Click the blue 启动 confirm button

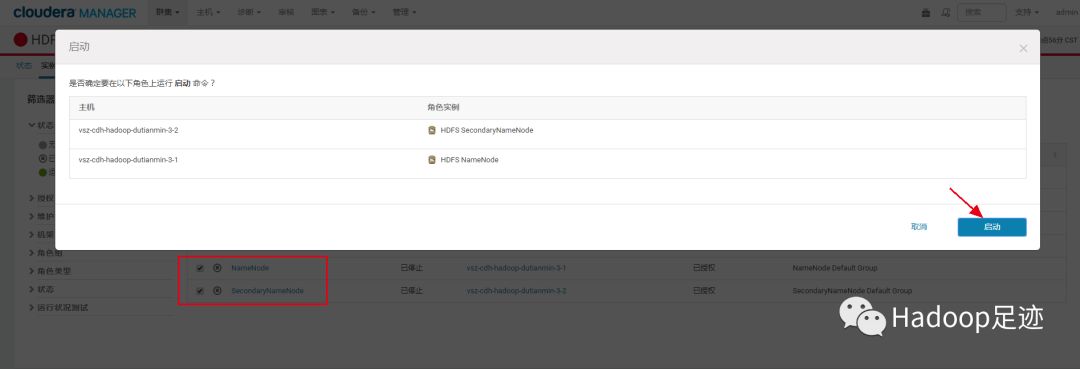992,227
